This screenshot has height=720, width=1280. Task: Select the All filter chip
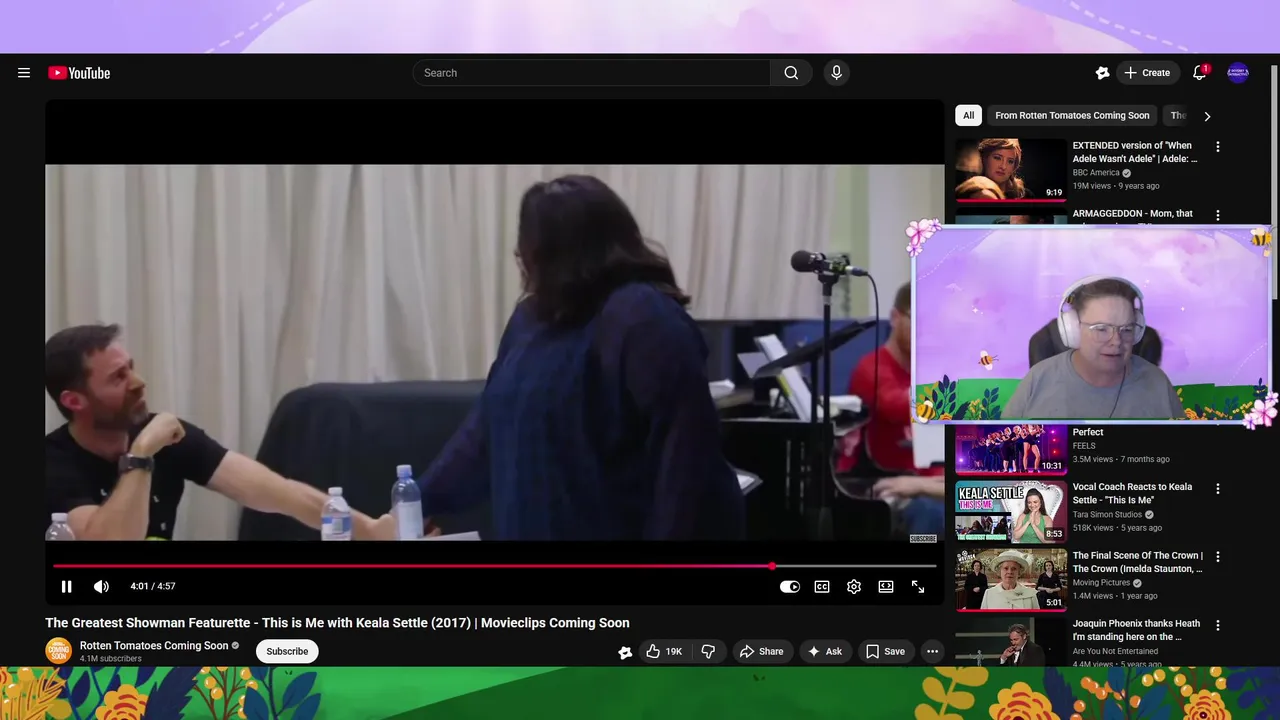tap(968, 115)
